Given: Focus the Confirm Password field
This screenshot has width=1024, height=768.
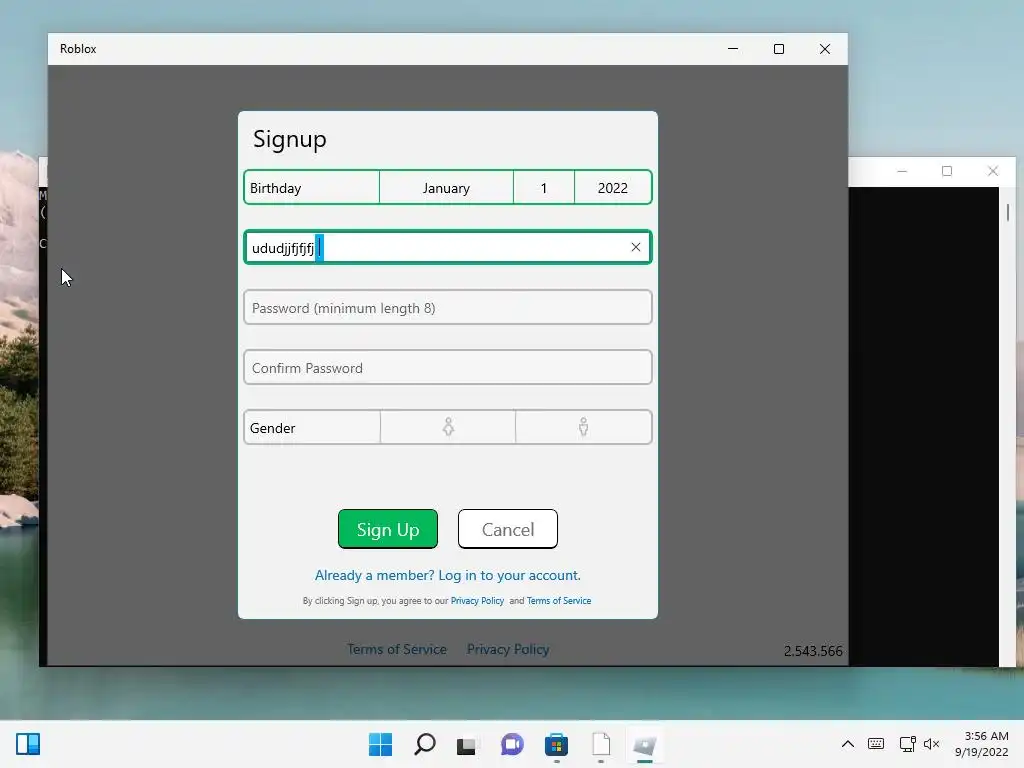Looking at the screenshot, I should pyautogui.click(x=447, y=368).
